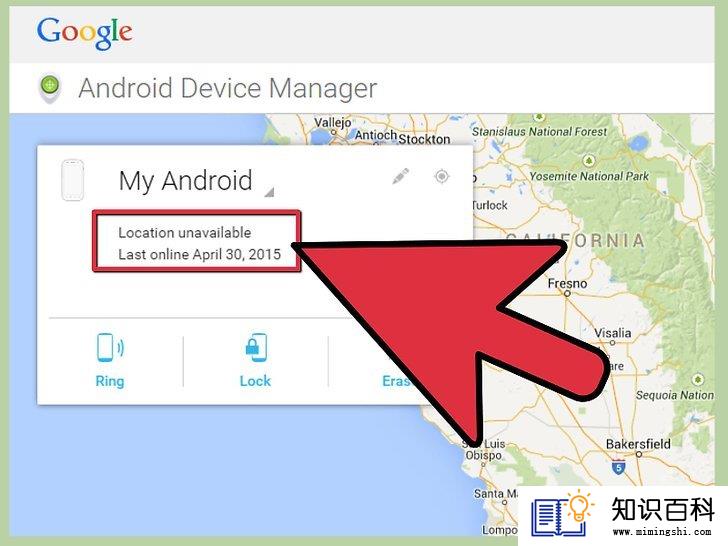The width and height of the screenshot is (728, 546).
Task: Select the Lock button label
Action: pos(255,381)
